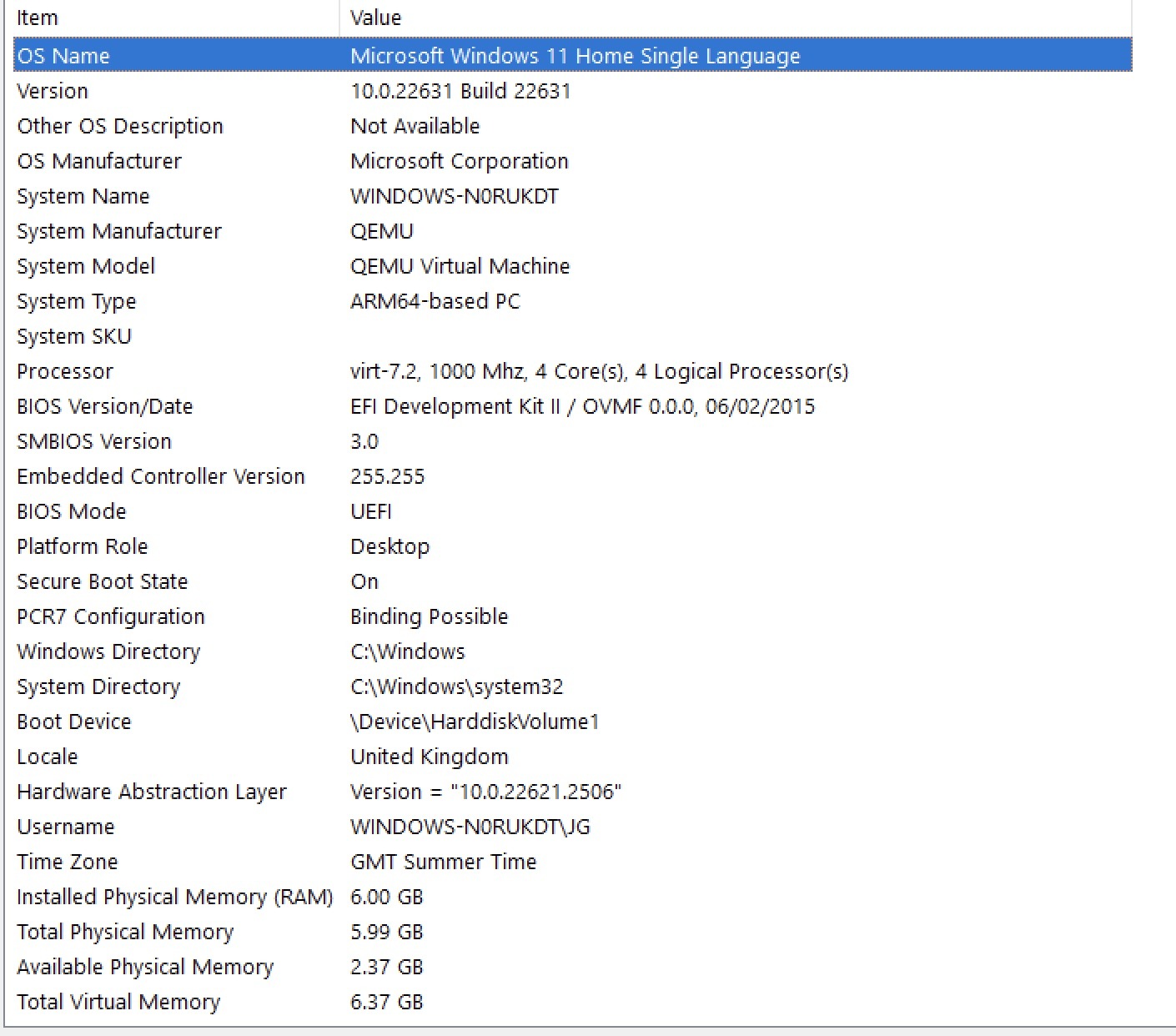Select the Version row label
The height and width of the screenshot is (1036, 1176).
(53, 91)
